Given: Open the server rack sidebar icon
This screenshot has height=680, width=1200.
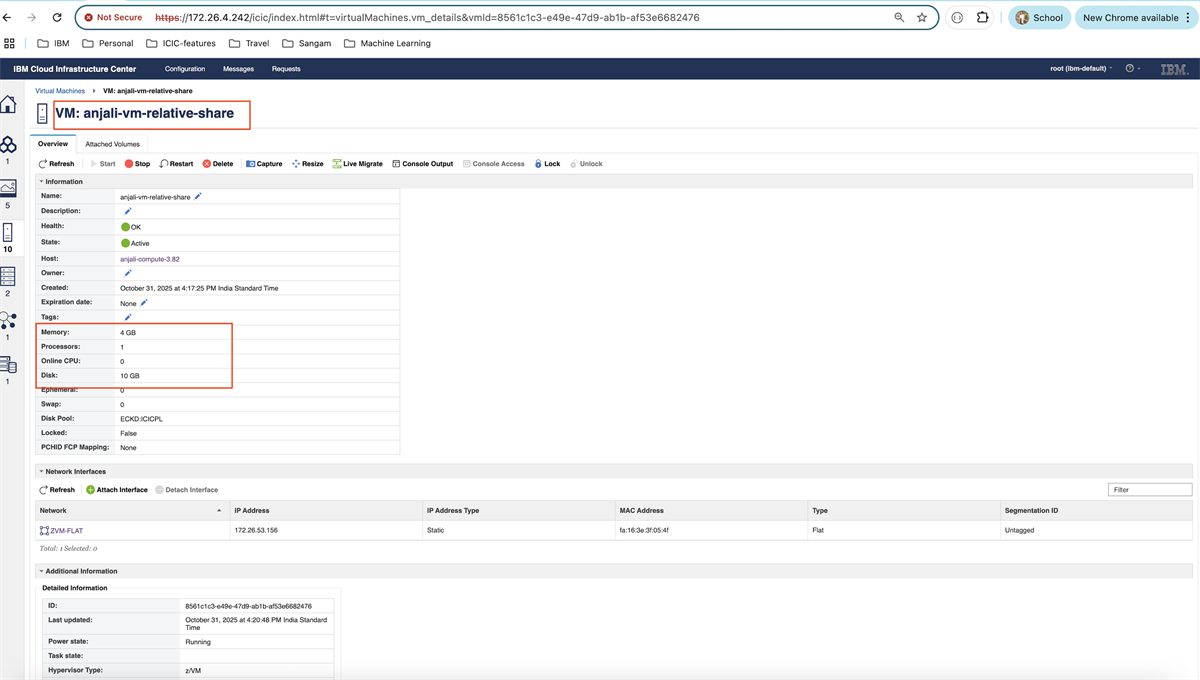Looking at the screenshot, I should 8,277.
